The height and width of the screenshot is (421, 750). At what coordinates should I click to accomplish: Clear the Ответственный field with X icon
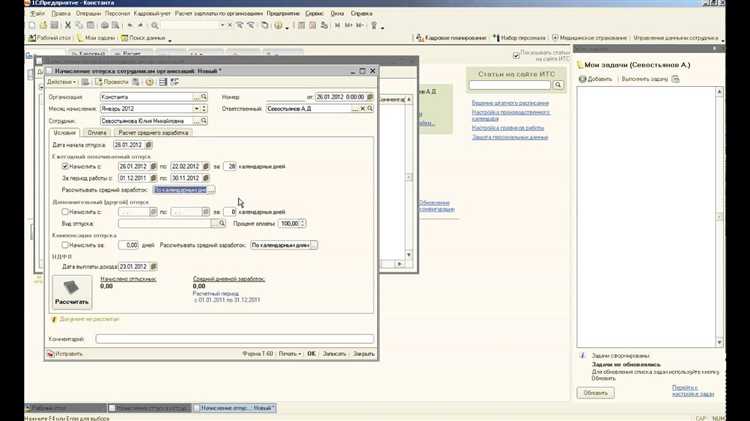tap(363, 109)
